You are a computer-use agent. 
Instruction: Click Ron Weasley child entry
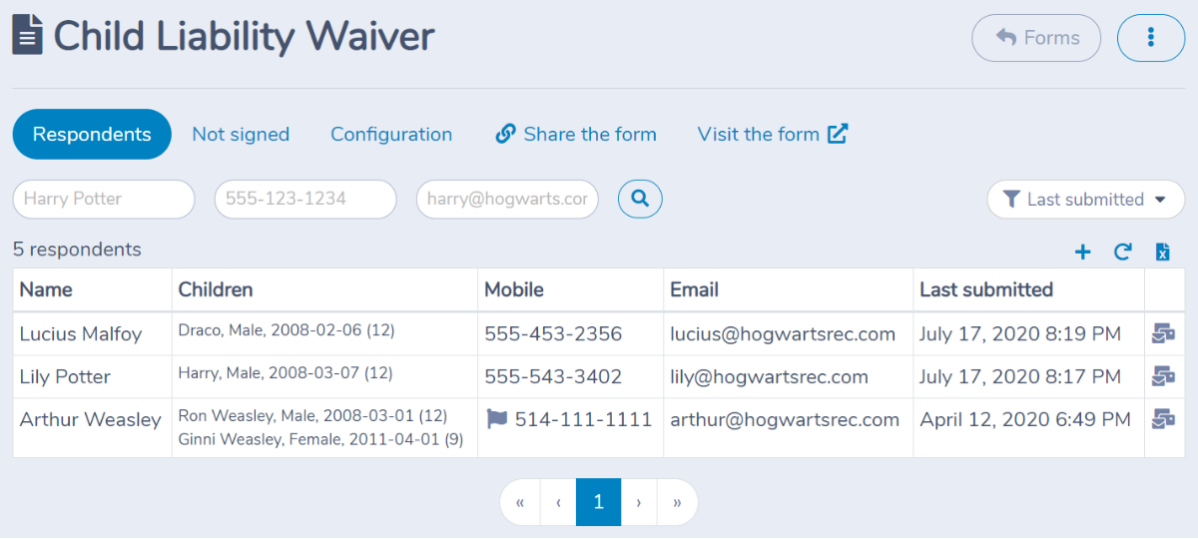coord(312,416)
